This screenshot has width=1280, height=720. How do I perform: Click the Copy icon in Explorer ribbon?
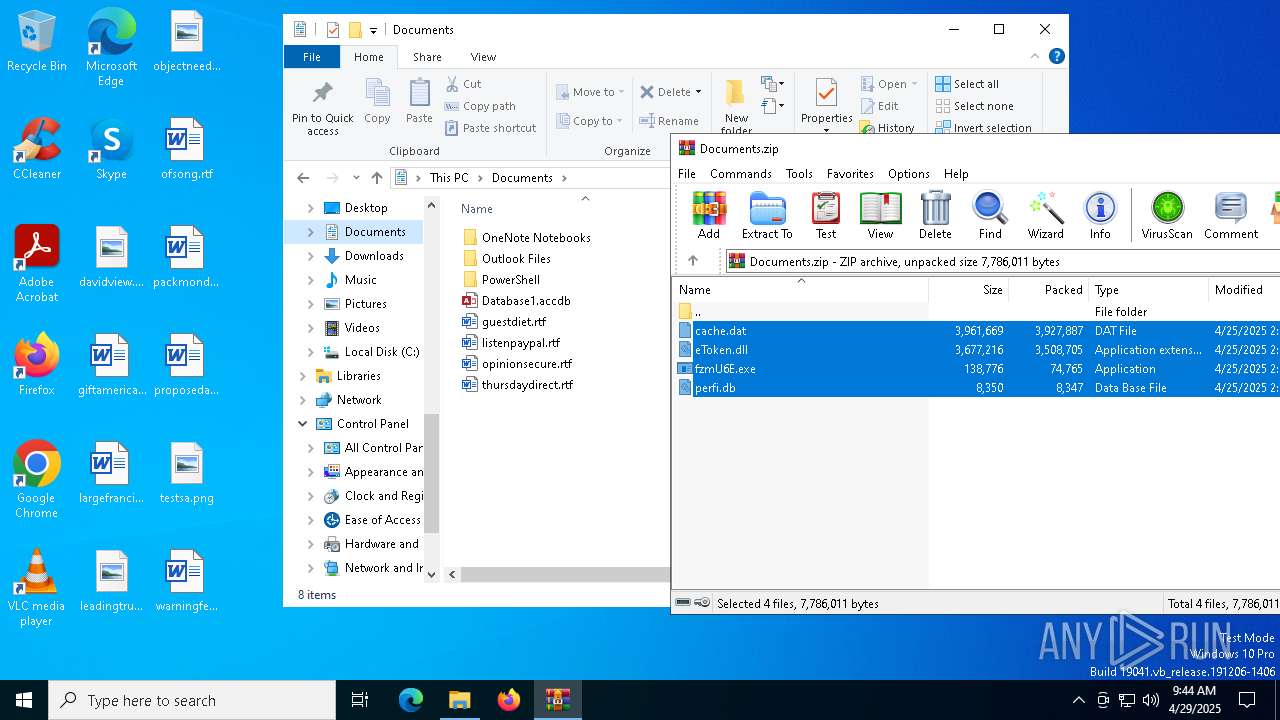click(x=377, y=101)
